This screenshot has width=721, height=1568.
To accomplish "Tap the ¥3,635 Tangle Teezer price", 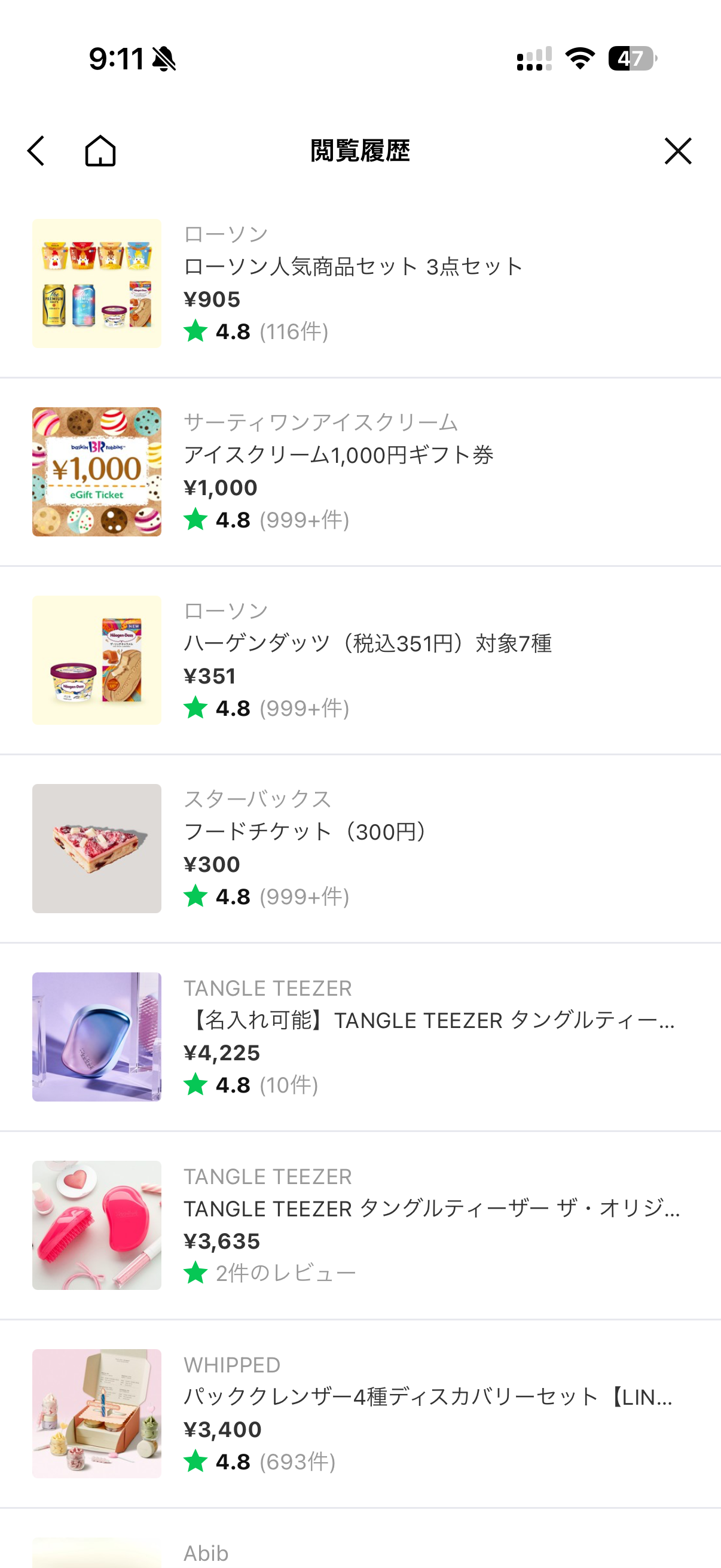I will click(222, 1240).
